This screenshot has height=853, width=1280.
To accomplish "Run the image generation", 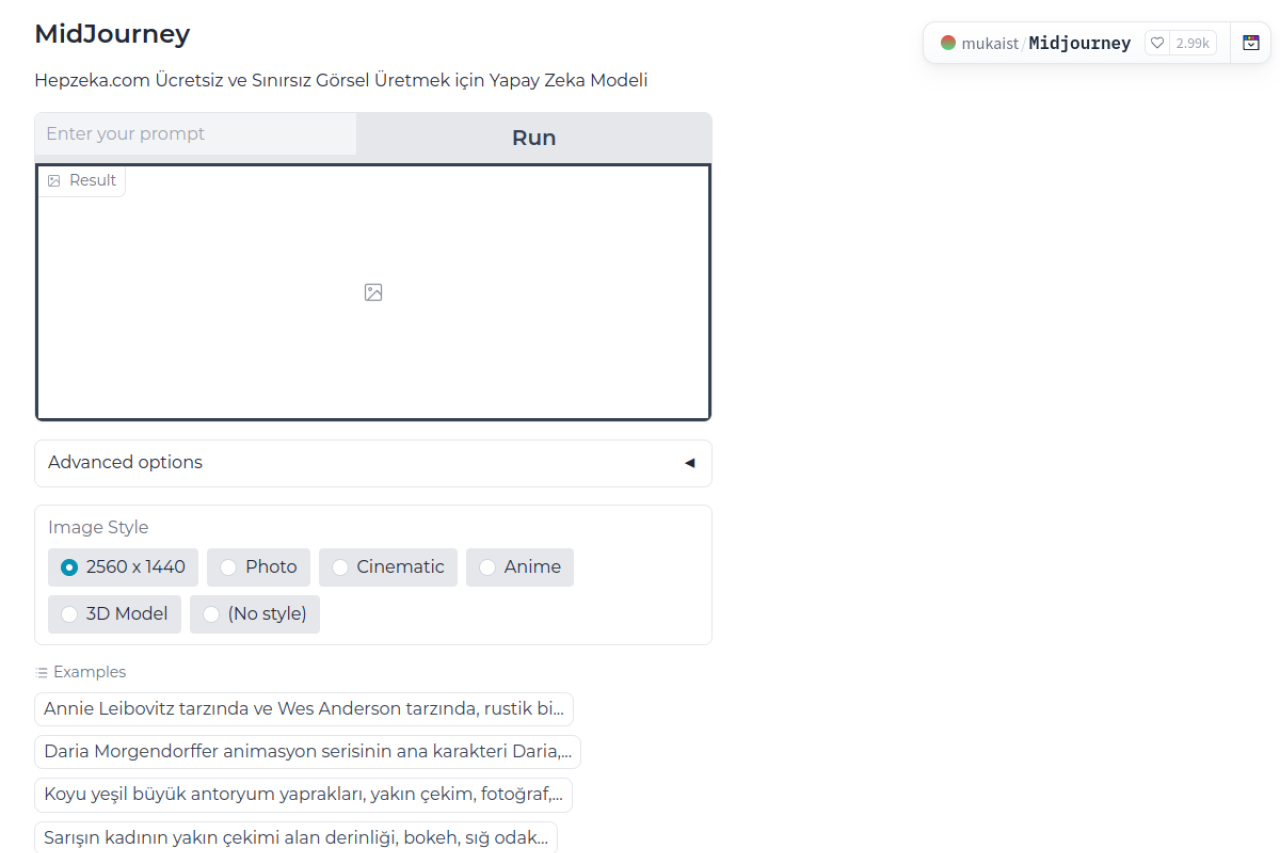I will click(x=534, y=138).
